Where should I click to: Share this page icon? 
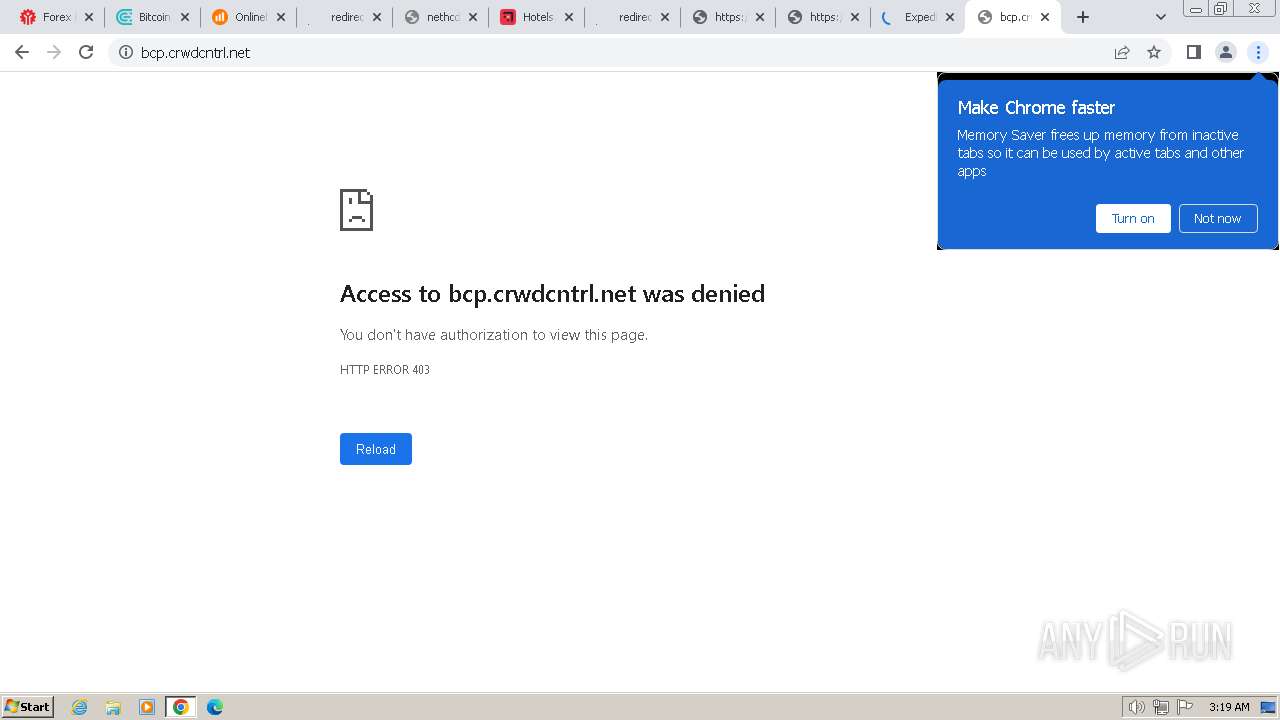[x=1122, y=52]
